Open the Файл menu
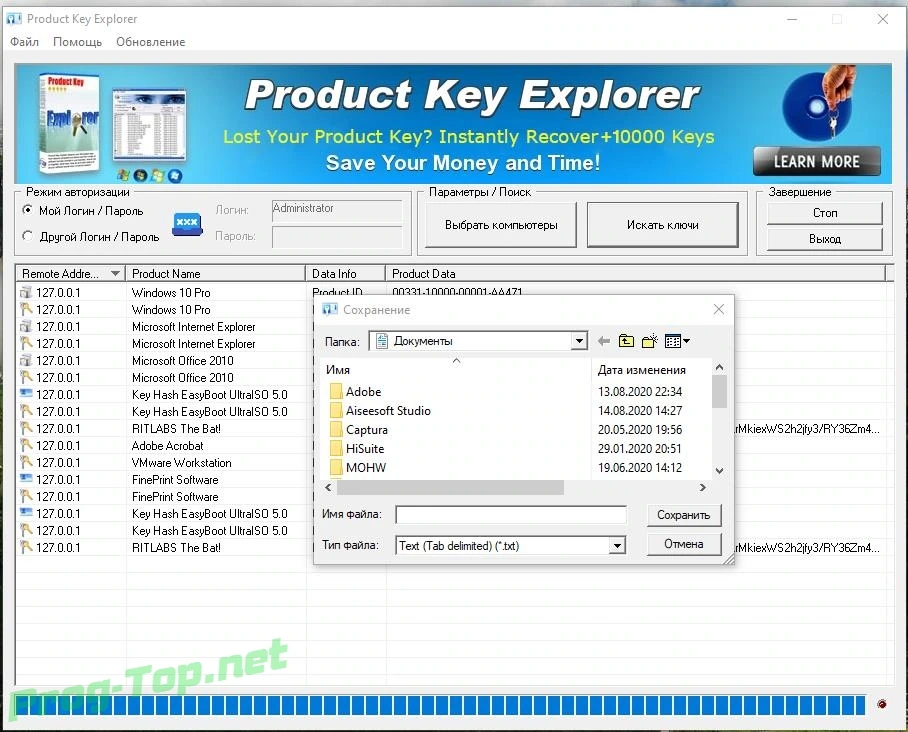 [x=24, y=42]
